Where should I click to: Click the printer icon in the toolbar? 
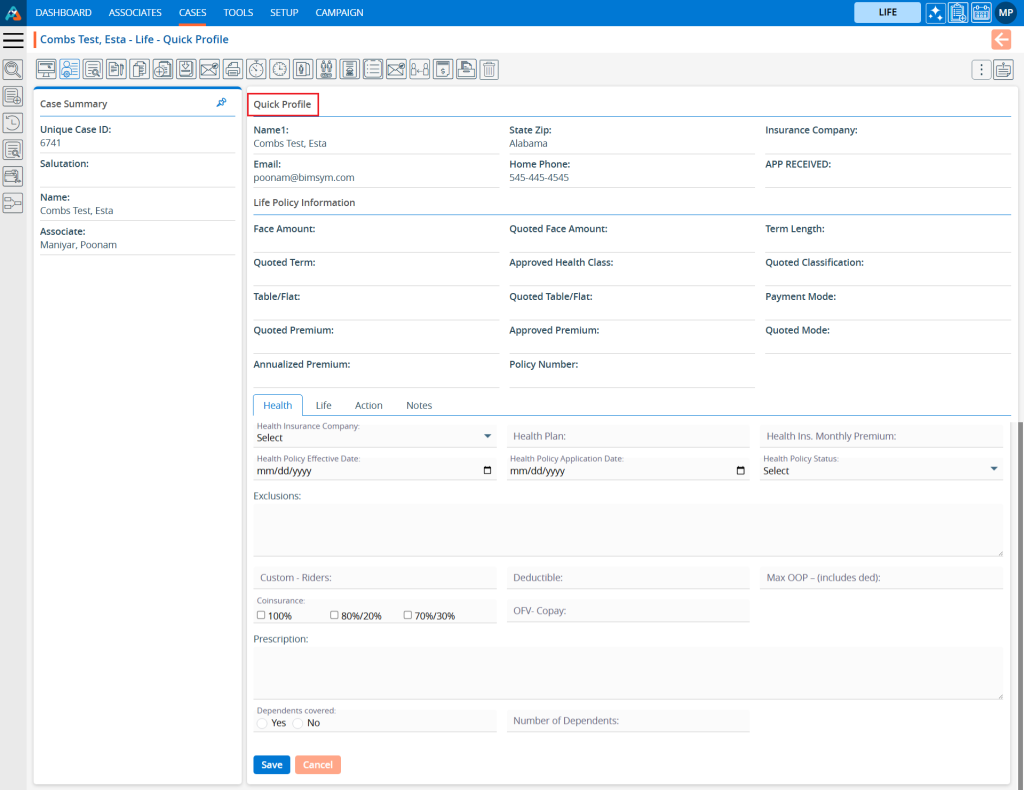coord(233,69)
